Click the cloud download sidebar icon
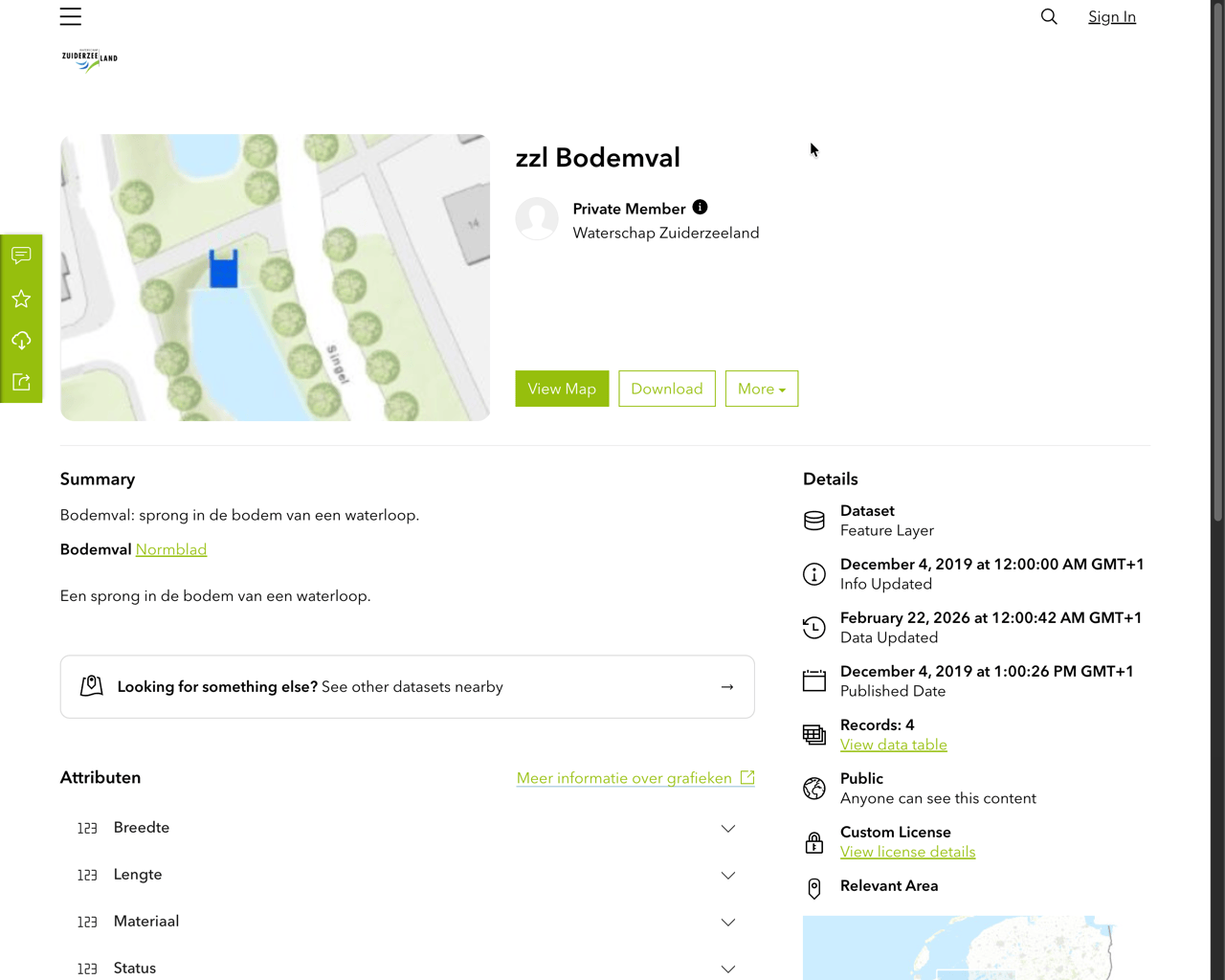Image resolution: width=1225 pixels, height=980 pixels. (x=21, y=341)
